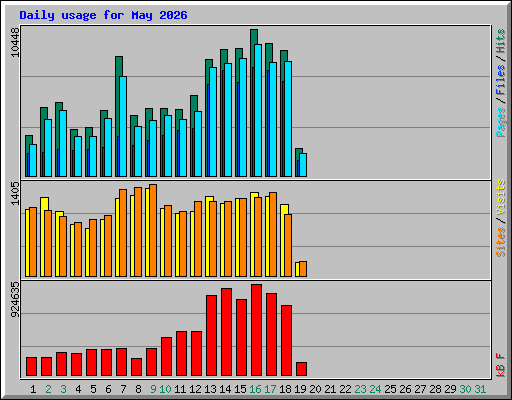Click day label 14 on the x-axis
The image size is (512, 400).
coord(225,389)
